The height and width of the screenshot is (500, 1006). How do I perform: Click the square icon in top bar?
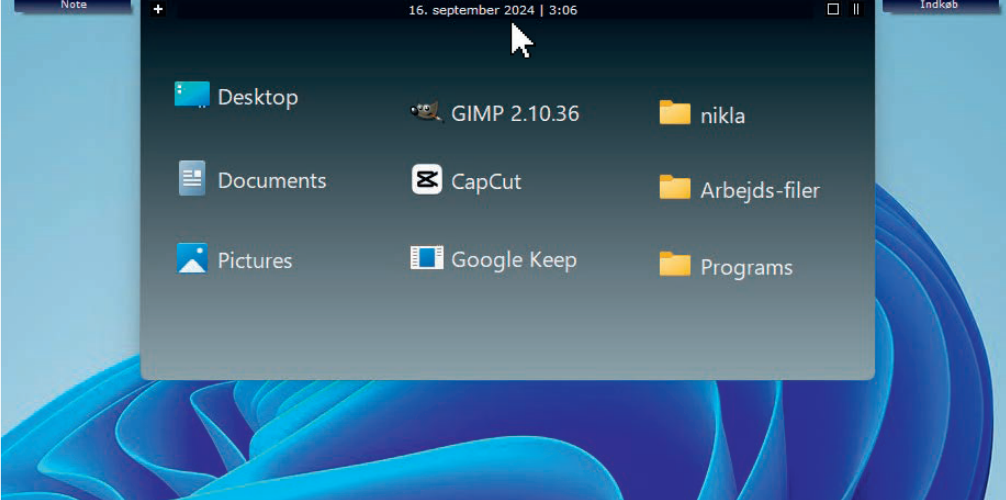coord(833,9)
